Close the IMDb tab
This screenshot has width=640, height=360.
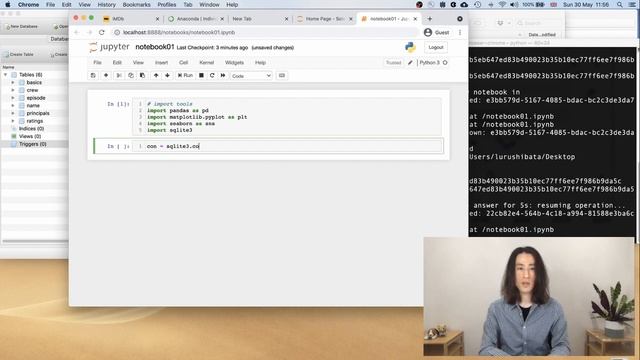[x=158, y=19]
